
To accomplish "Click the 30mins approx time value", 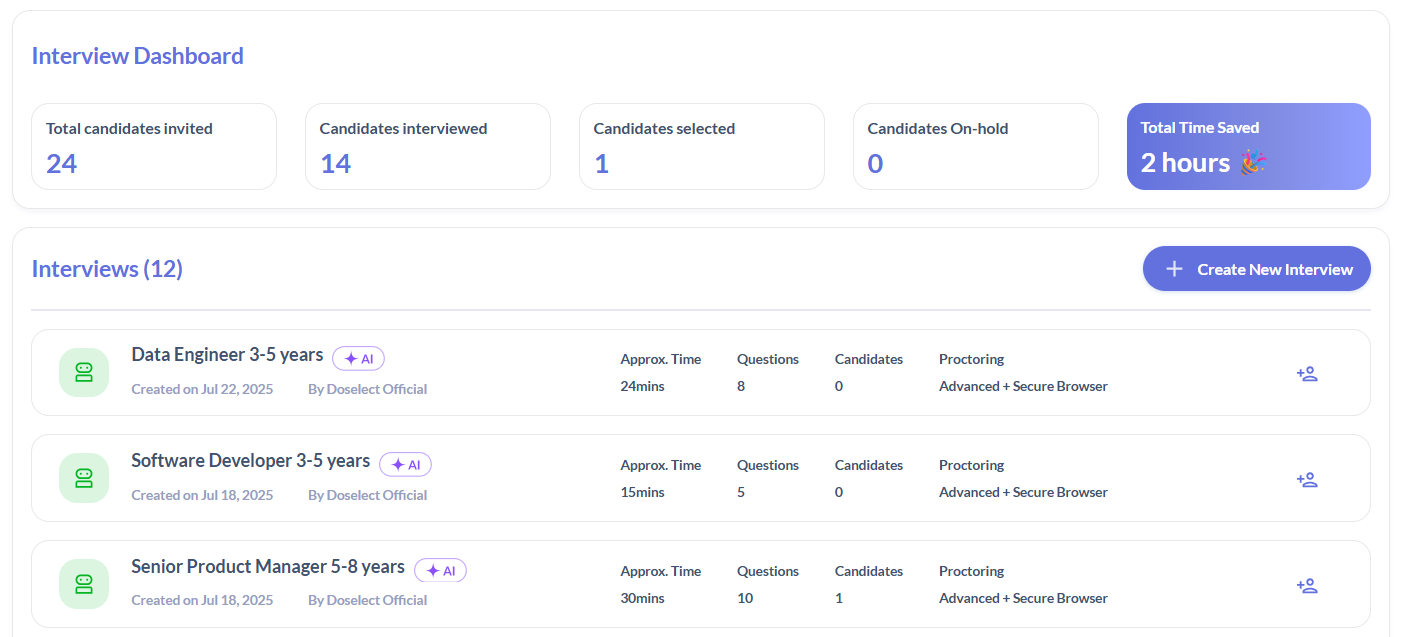I will coord(642,598).
